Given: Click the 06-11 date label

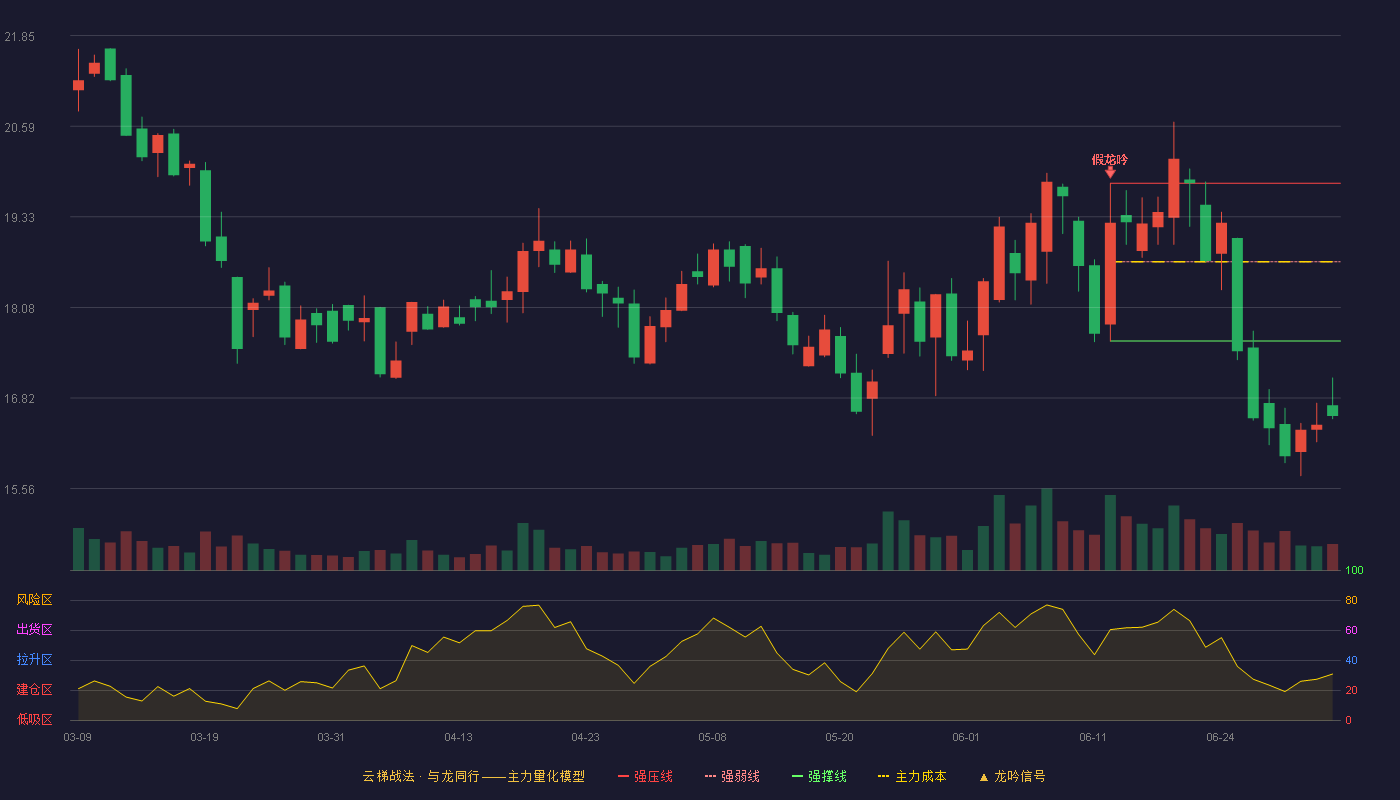Looking at the screenshot, I should point(1094,737).
